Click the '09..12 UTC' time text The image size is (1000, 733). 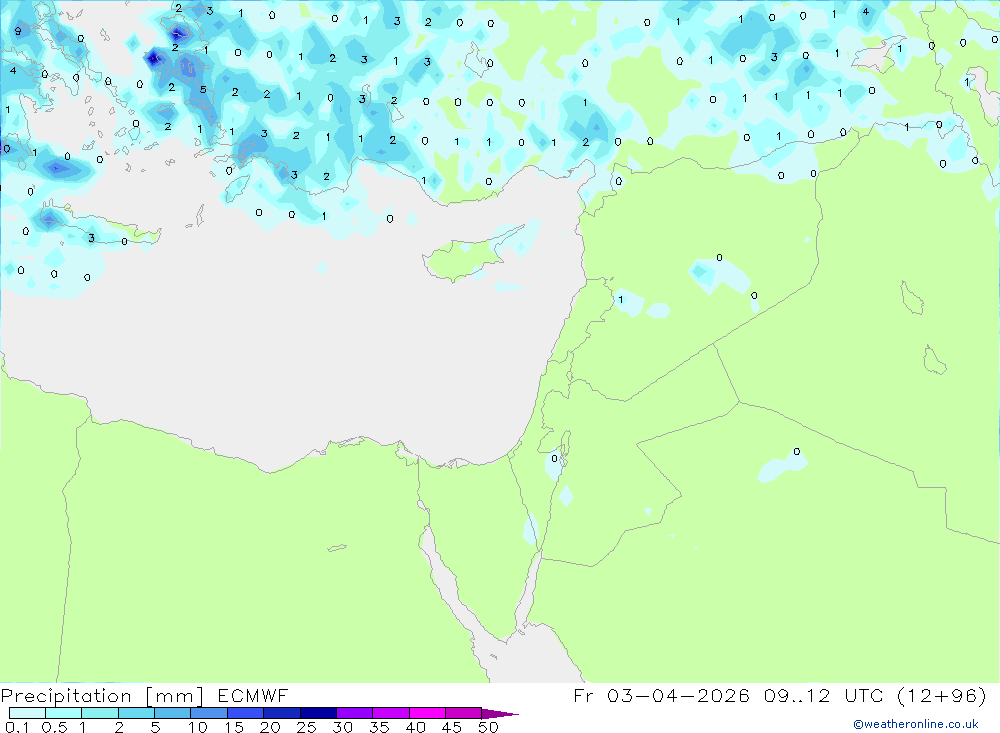[x=825, y=696]
